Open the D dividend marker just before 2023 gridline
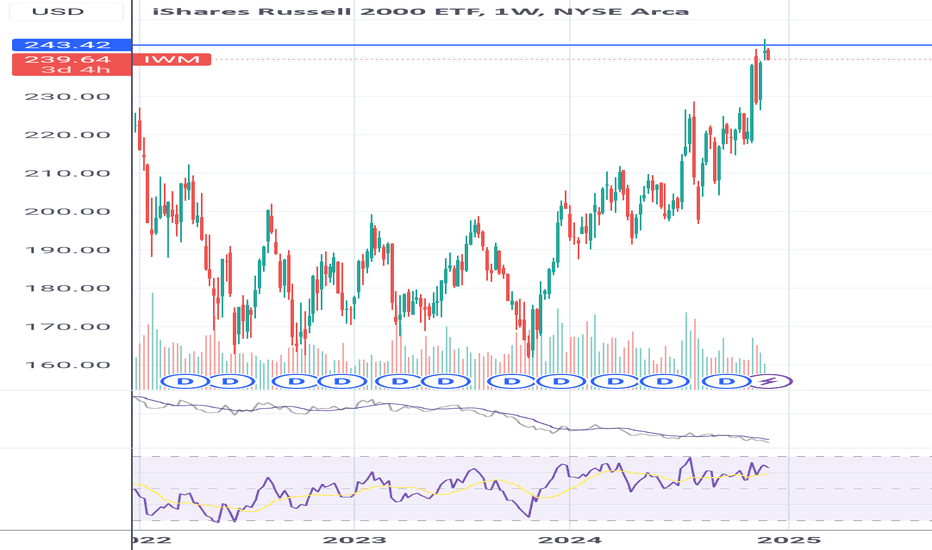 (342, 381)
